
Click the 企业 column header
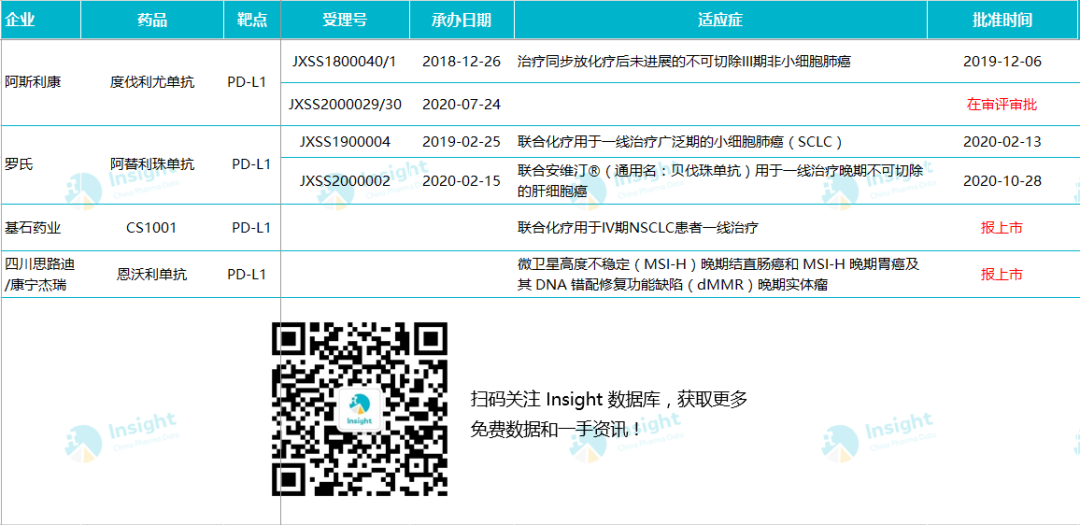(41, 20)
